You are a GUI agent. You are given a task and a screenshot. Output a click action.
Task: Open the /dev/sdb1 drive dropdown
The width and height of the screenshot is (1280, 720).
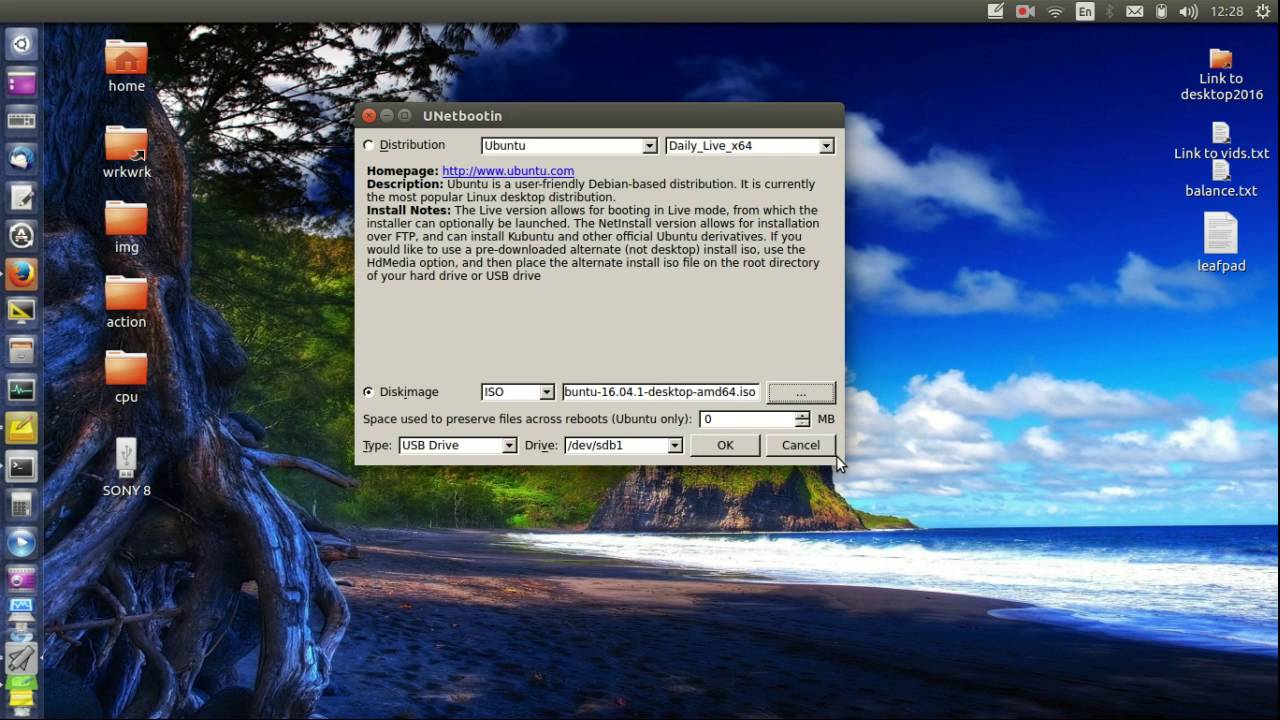(623, 445)
